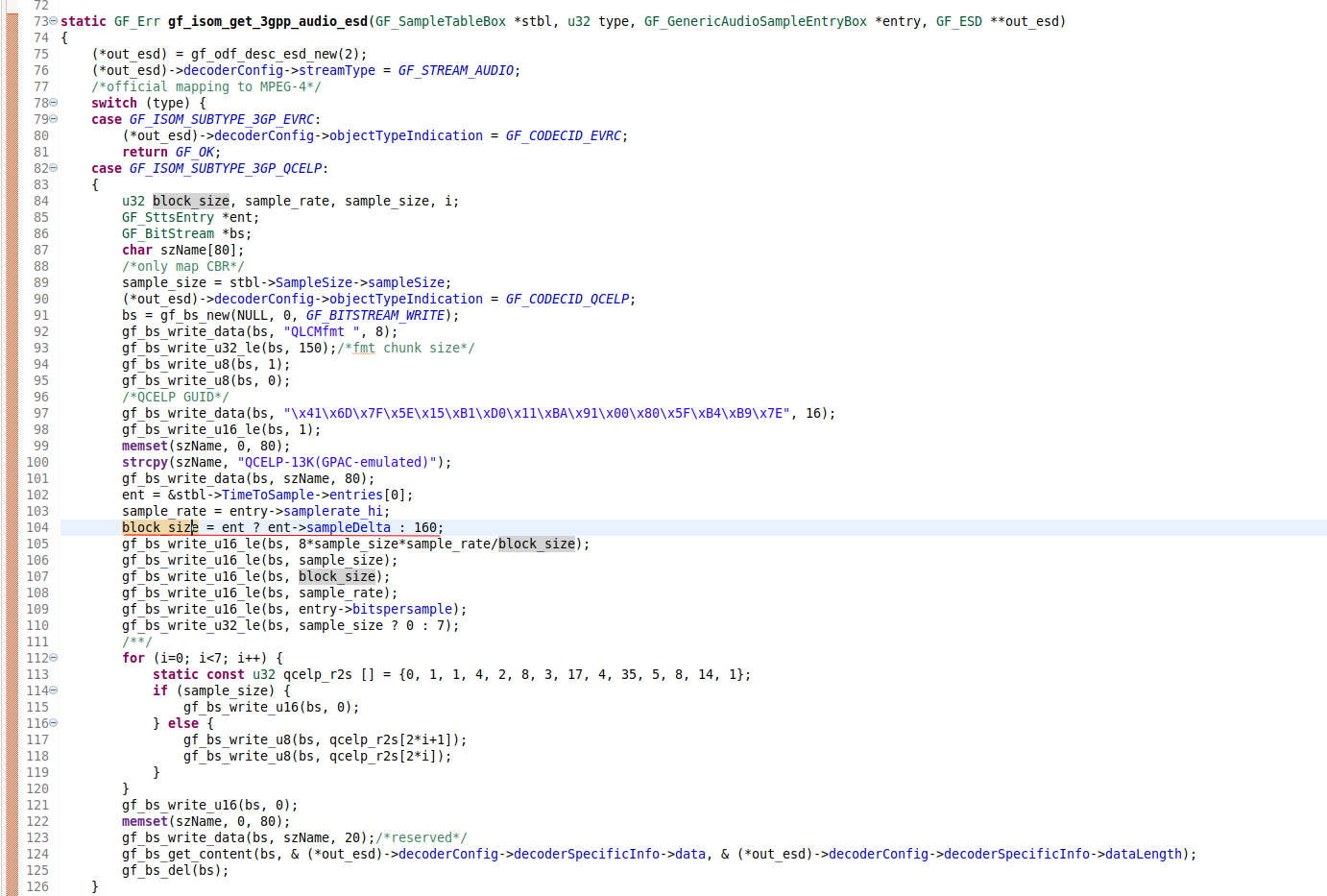Collapse the switch (type) block at line 78
1327x896 pixels.
pos(54,103)
